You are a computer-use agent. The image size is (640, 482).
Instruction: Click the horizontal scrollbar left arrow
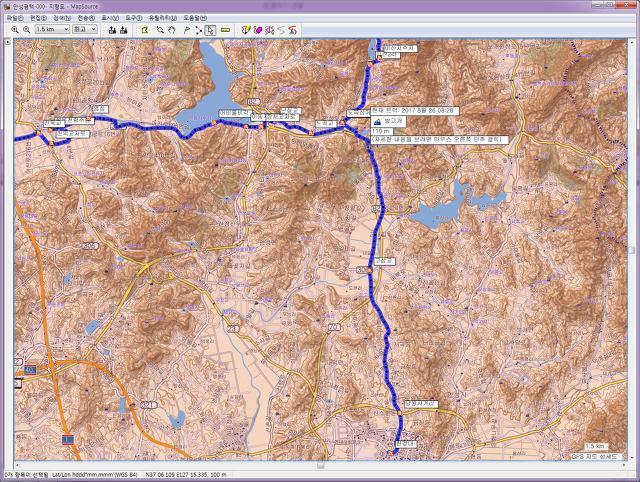coord(17,465)
